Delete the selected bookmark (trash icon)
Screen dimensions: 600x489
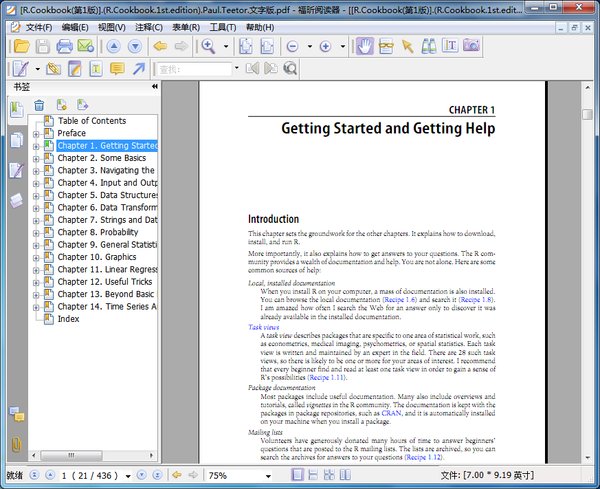pos(39,105)
